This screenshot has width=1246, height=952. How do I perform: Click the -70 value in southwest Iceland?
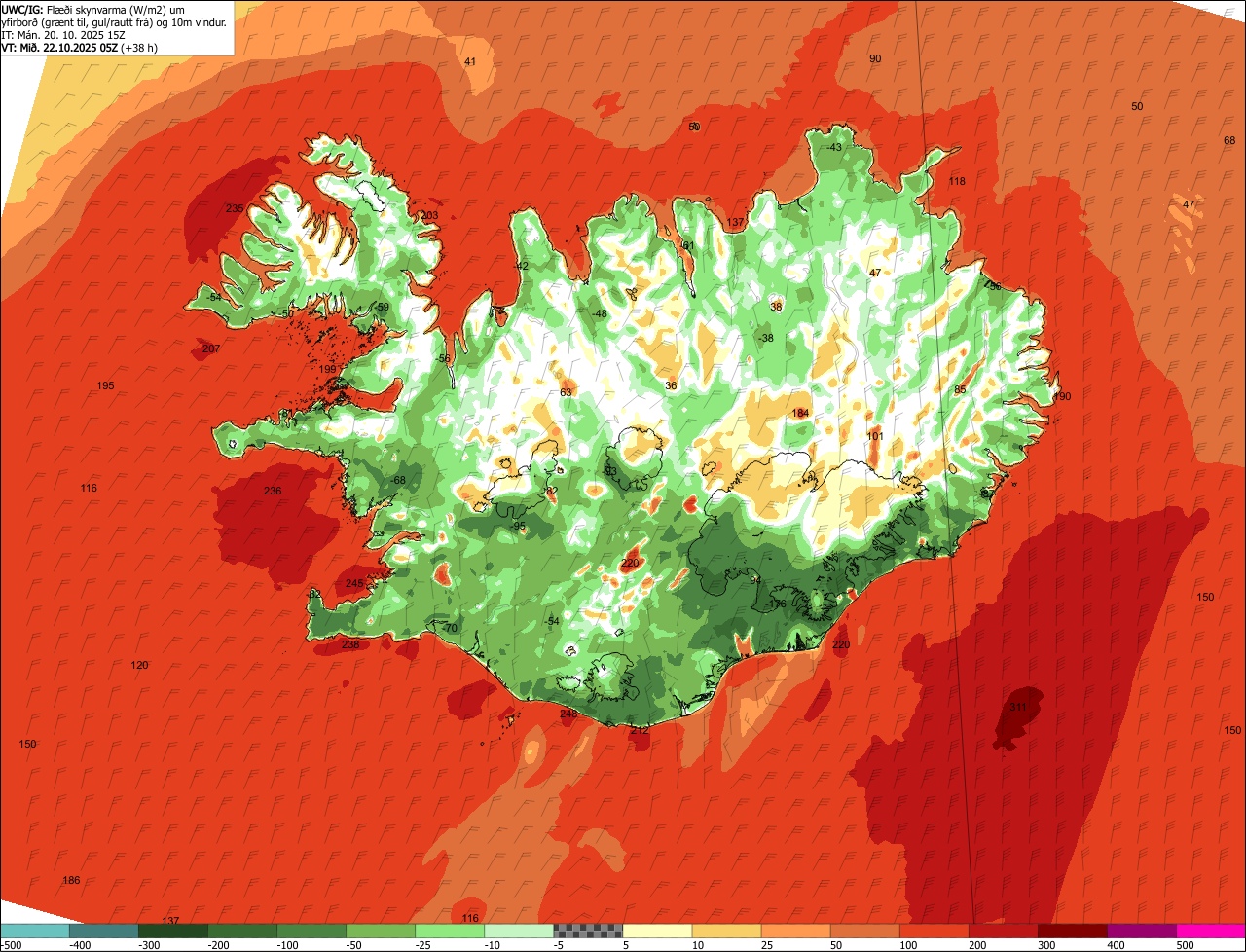tap(450, 628)
